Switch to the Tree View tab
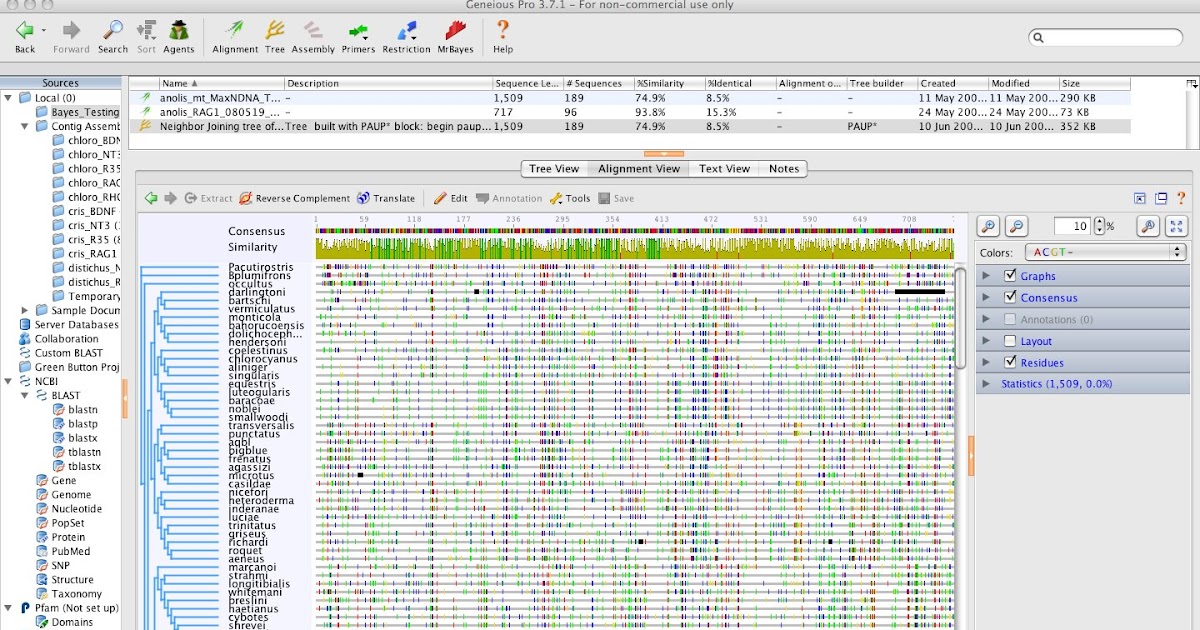 tap(554, 168)
